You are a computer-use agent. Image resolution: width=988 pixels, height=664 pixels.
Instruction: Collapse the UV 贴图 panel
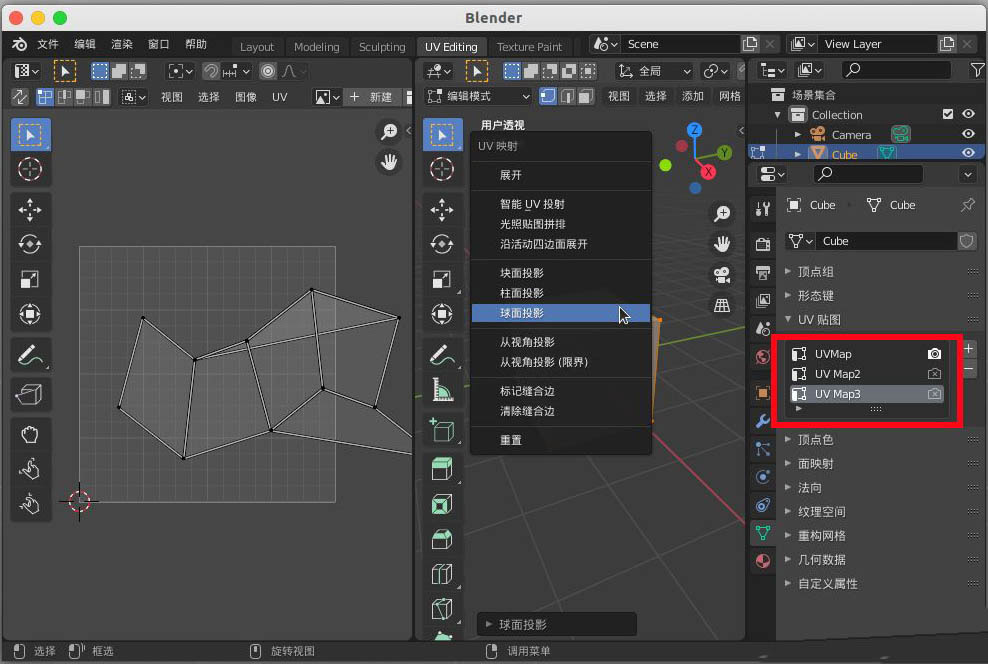(x=788, y=319)
